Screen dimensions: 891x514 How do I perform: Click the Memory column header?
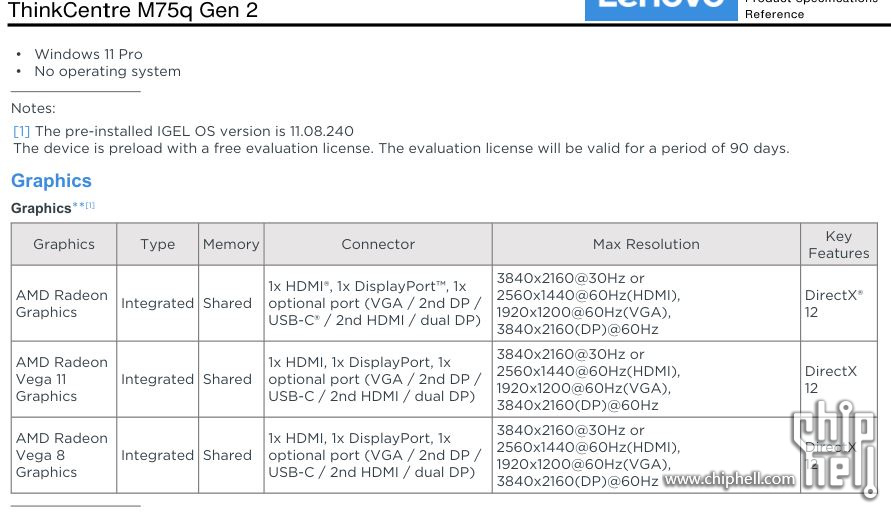click(x=231, y=244)
